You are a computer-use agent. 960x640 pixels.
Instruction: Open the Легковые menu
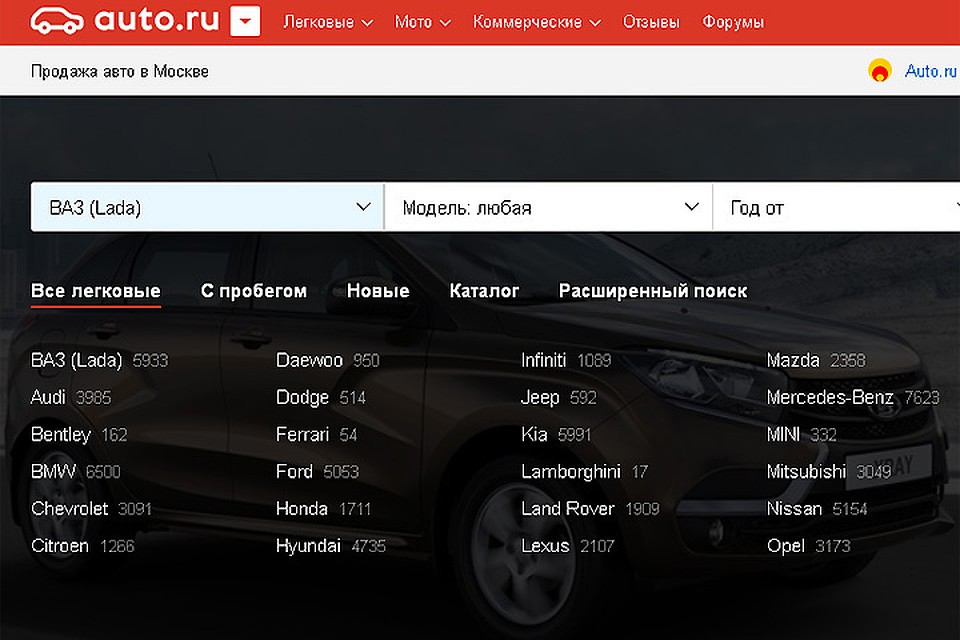(x=328, y=23)
